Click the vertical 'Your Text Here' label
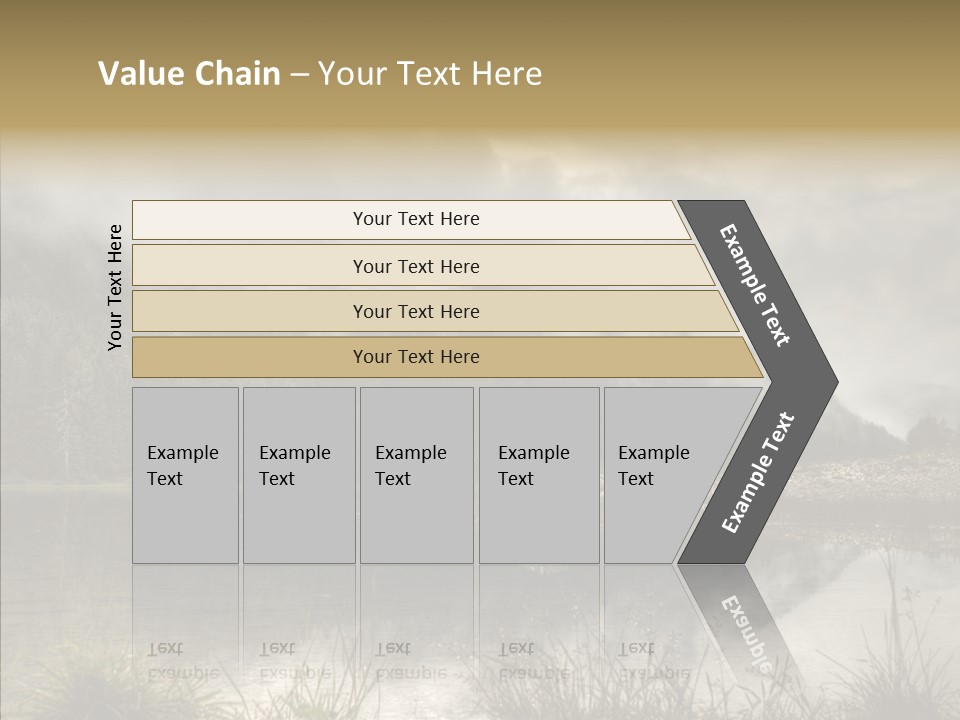960x720 pixels. coord(115,287)
